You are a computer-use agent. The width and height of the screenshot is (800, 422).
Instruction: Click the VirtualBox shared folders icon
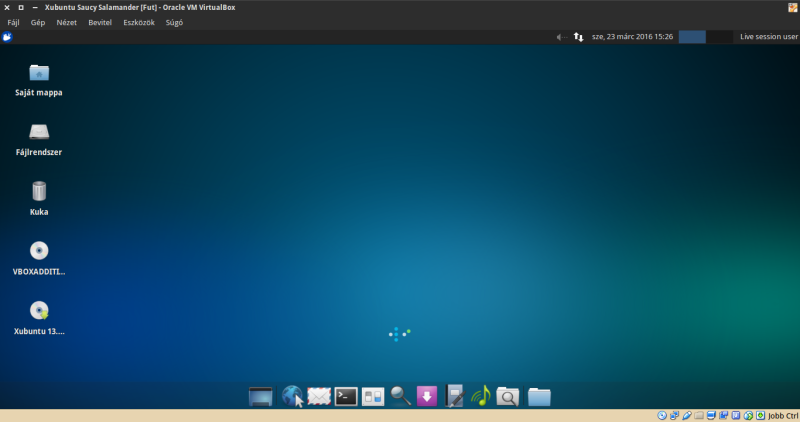point(699,415)
